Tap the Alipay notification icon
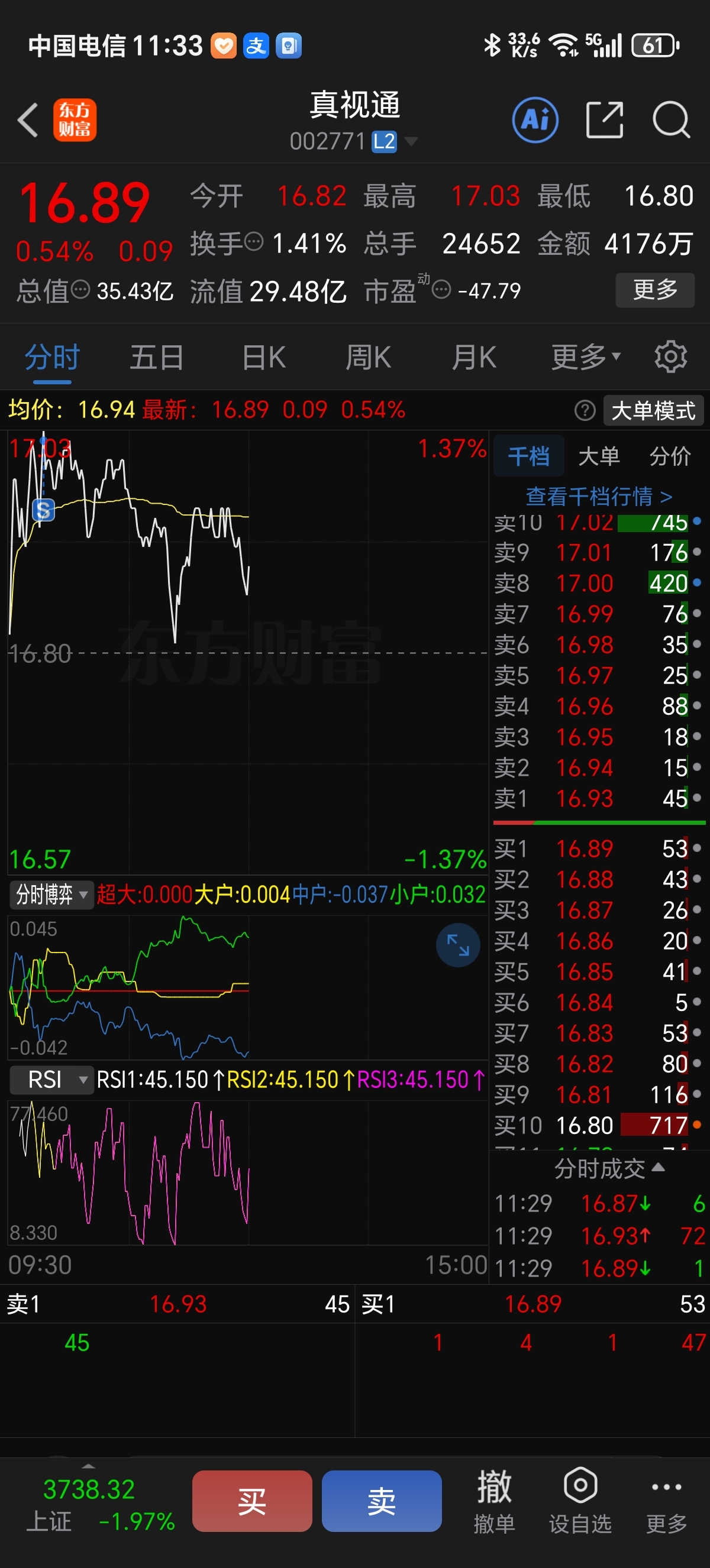Screen dimensions: 710x1568 click(256, 46)
